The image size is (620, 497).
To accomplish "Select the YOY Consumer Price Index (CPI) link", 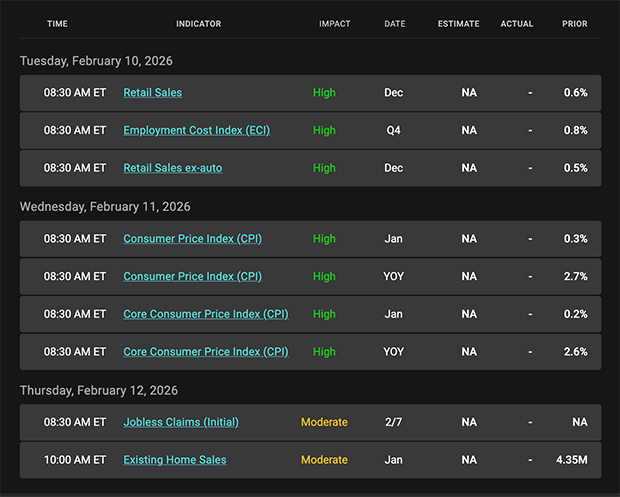I will tap(192, 277).
